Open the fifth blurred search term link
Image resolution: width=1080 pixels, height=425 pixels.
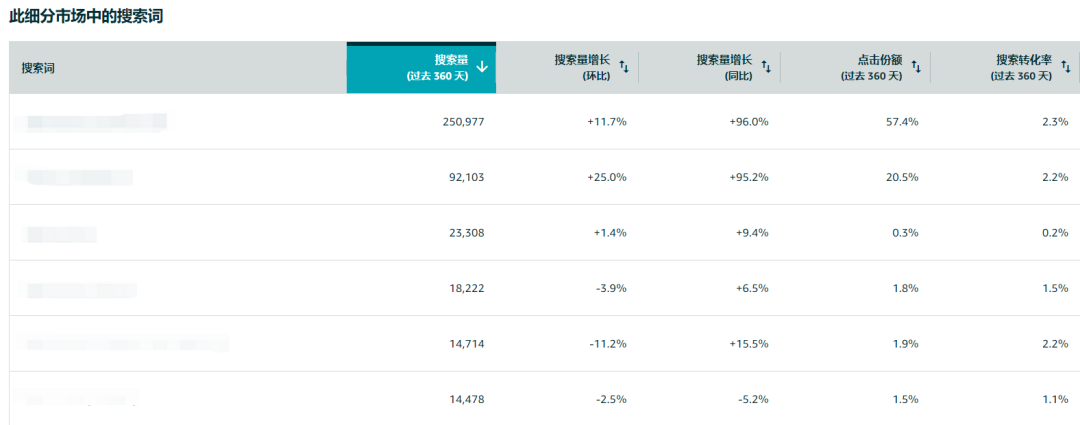tap(127, 344)
